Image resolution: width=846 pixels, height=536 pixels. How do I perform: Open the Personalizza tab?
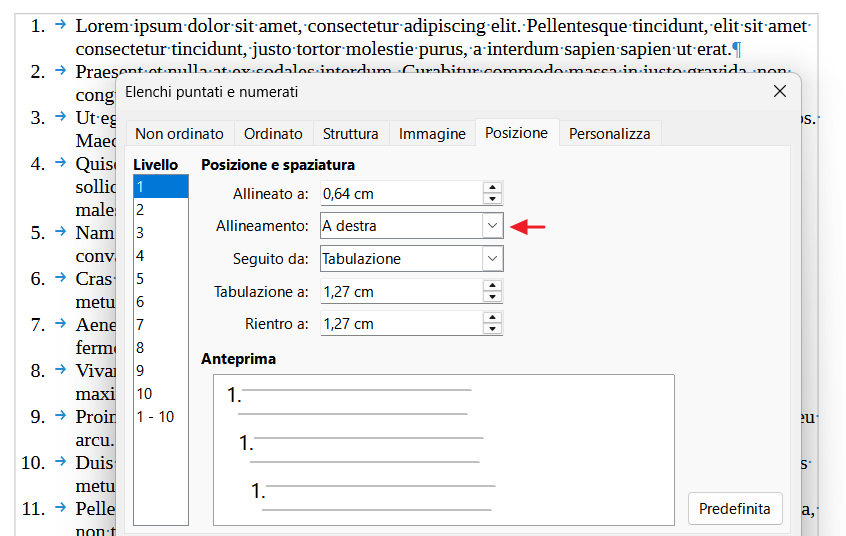click(610, 133)
